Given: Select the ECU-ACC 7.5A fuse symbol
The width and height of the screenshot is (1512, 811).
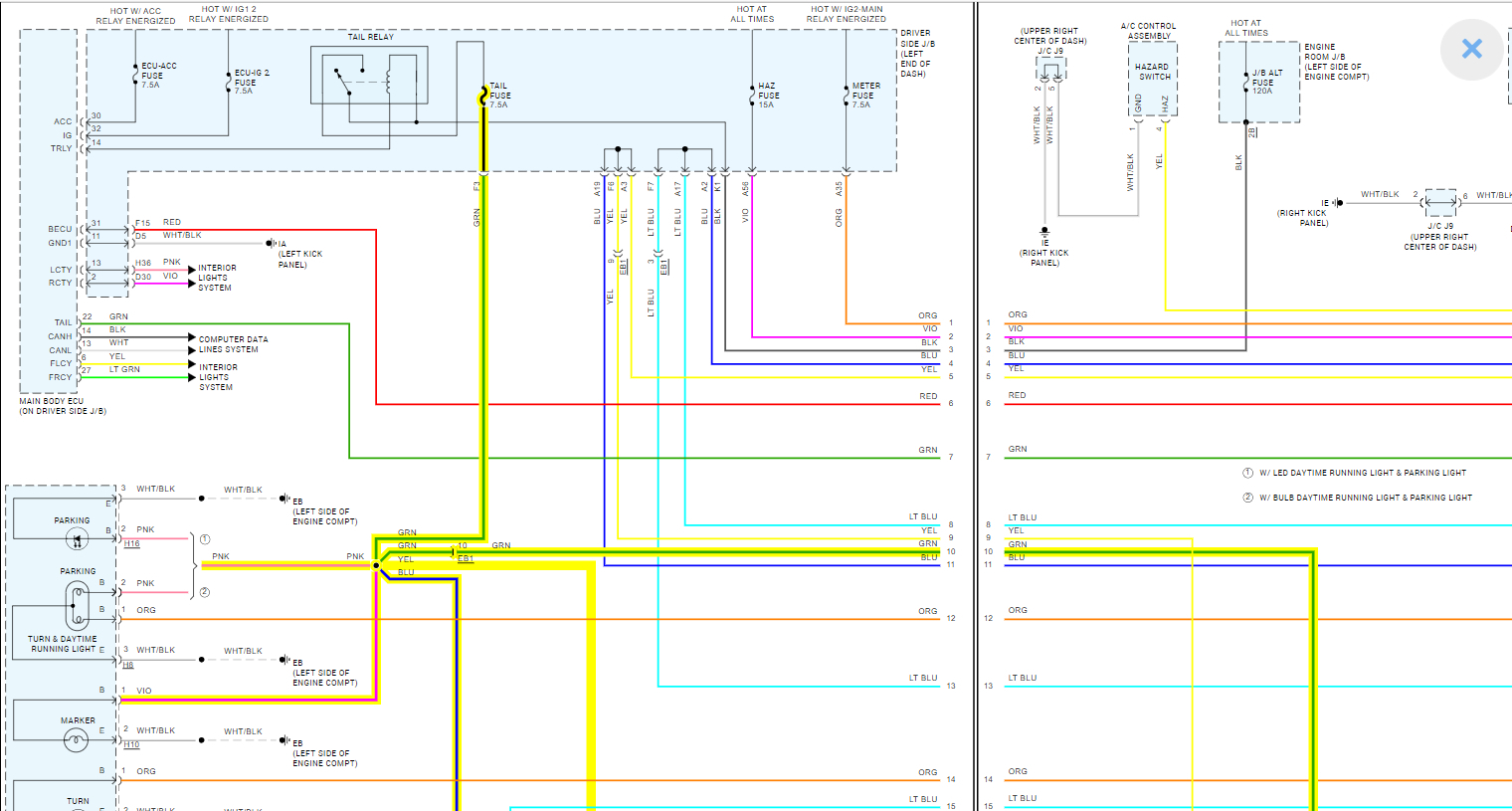Looking at the screenshot, I should (135, 76).
